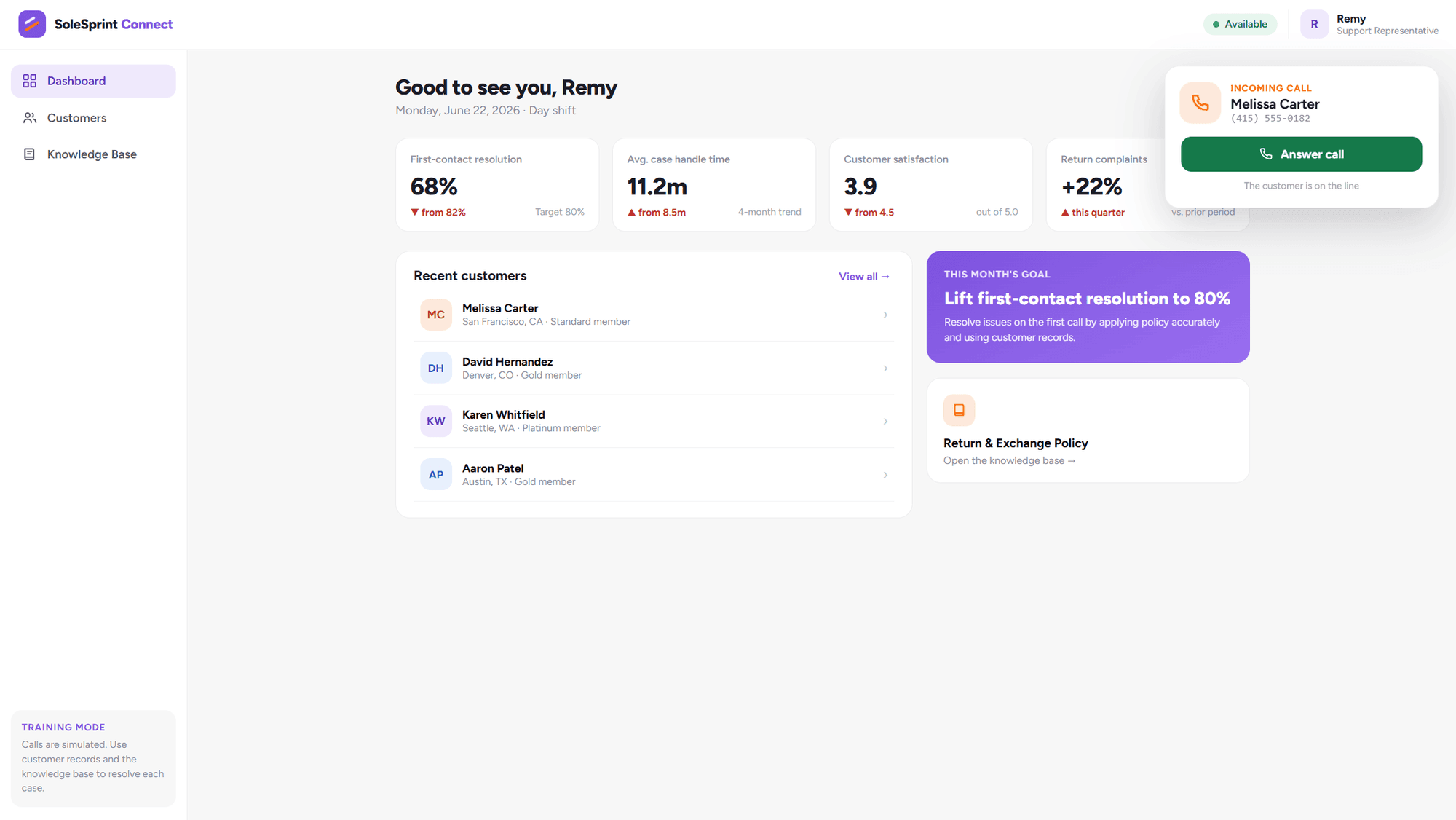The image size is (1456, 820).
Task: Select Aaron Patel's name in recent customers
Action: click(493, 468)
